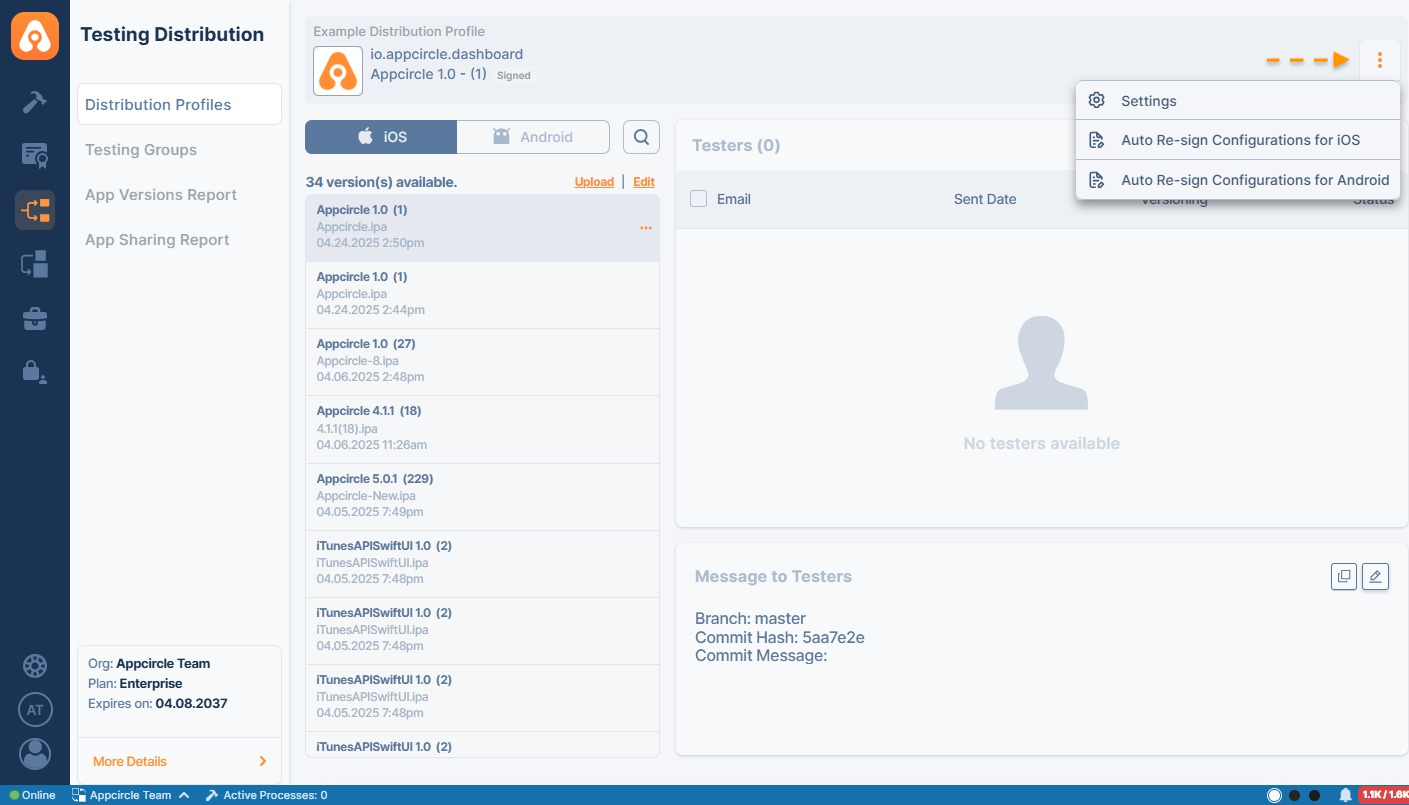Viewport: 1409px width, 805px height.
Task: Select the iOS platform tab
Action: pos(381,137)
